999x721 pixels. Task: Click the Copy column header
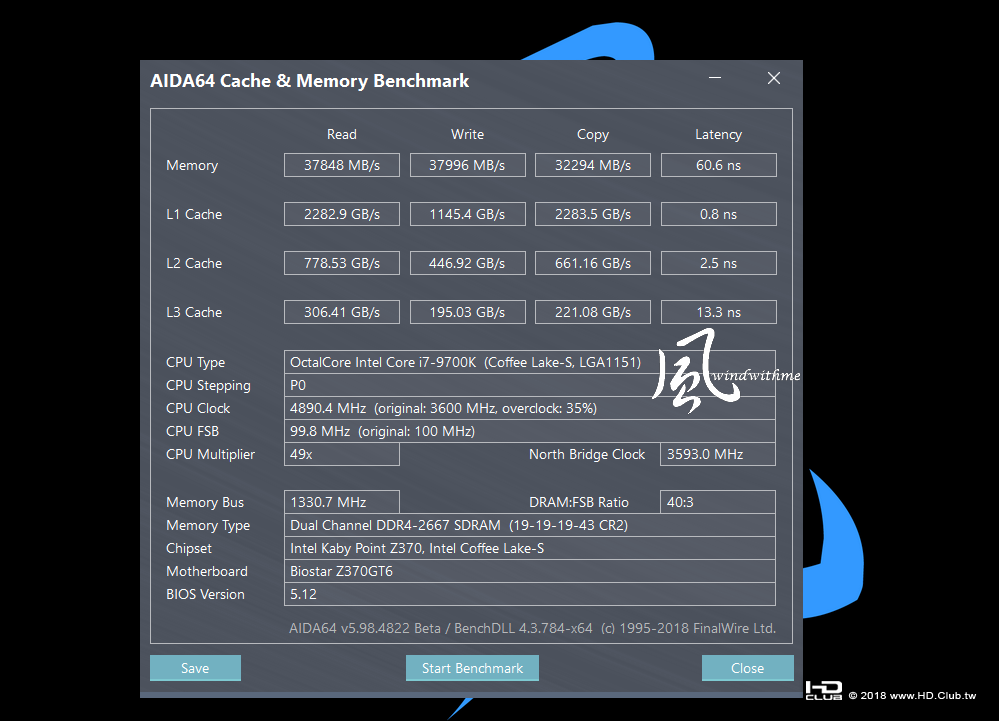click(x=593, y=134)
